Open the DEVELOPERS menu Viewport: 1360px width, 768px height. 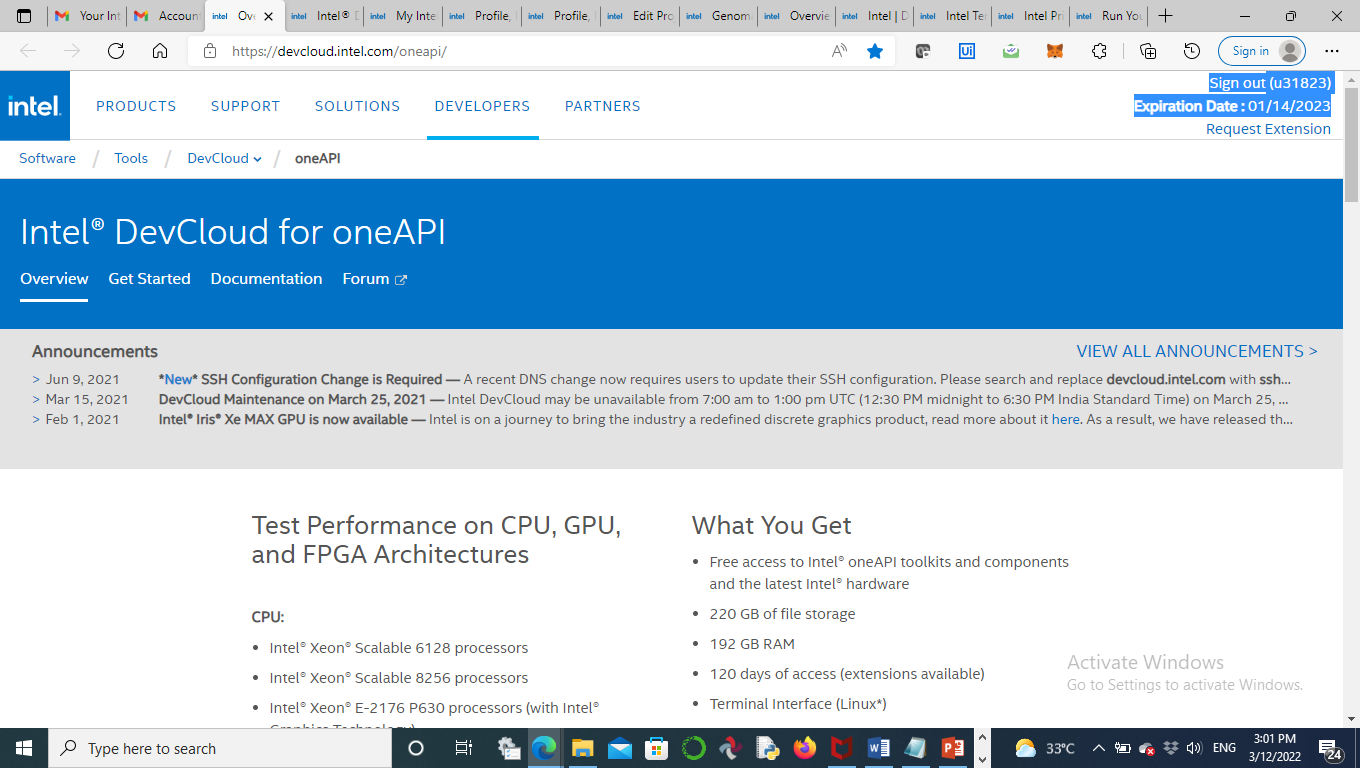[482, 105]
